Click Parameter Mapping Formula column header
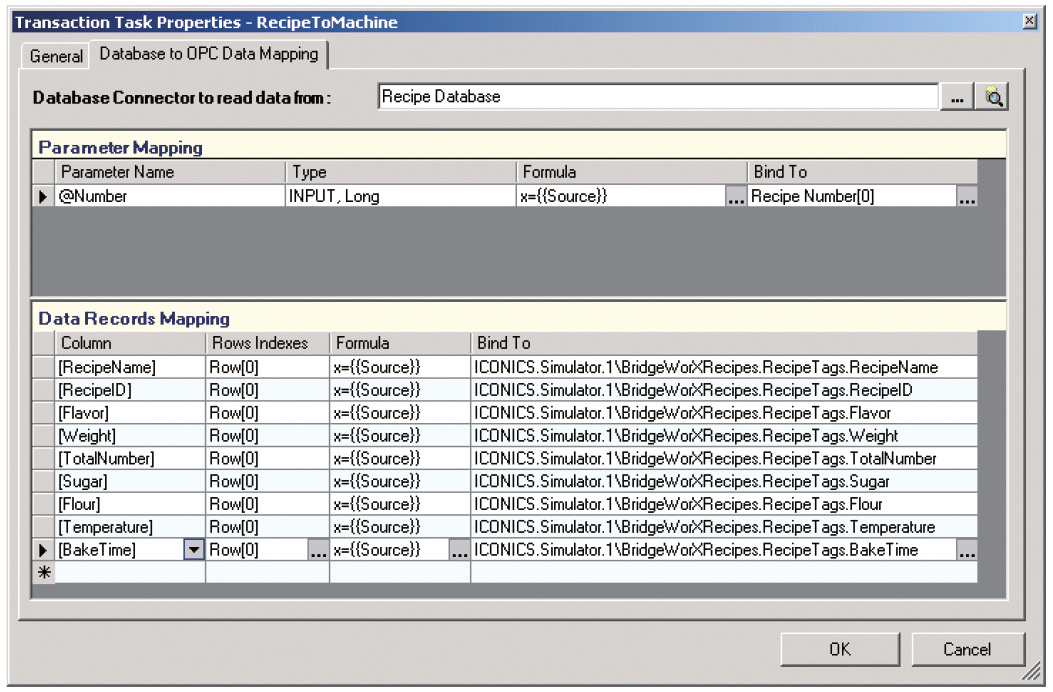The image size is (1053, 692). point(631,172)
